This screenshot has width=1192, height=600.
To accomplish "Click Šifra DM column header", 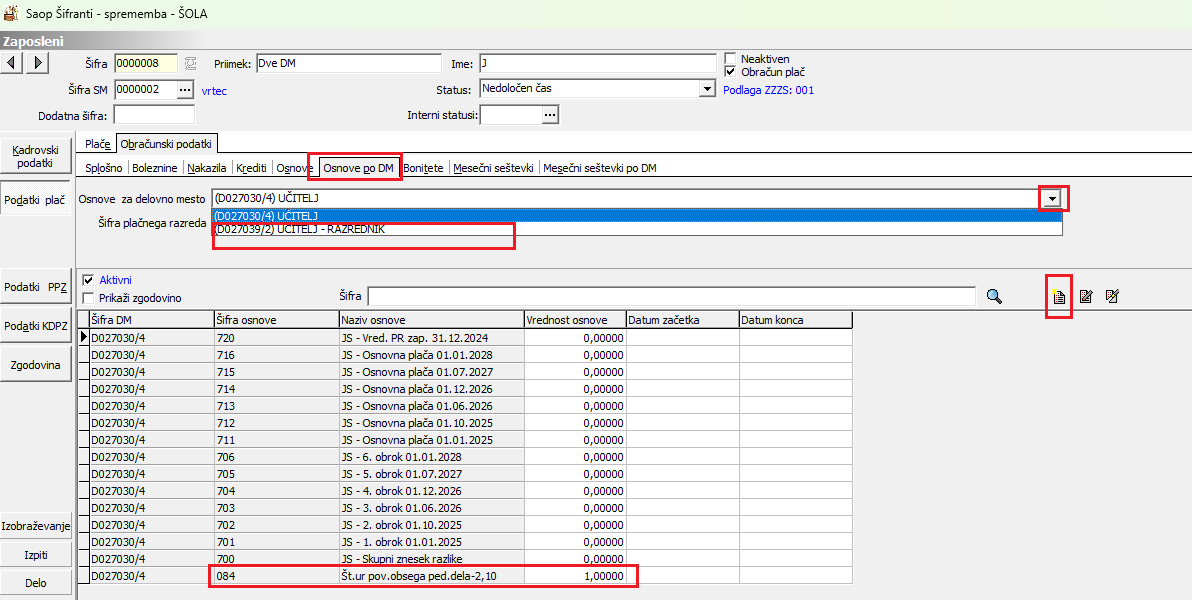I will 151,320.
